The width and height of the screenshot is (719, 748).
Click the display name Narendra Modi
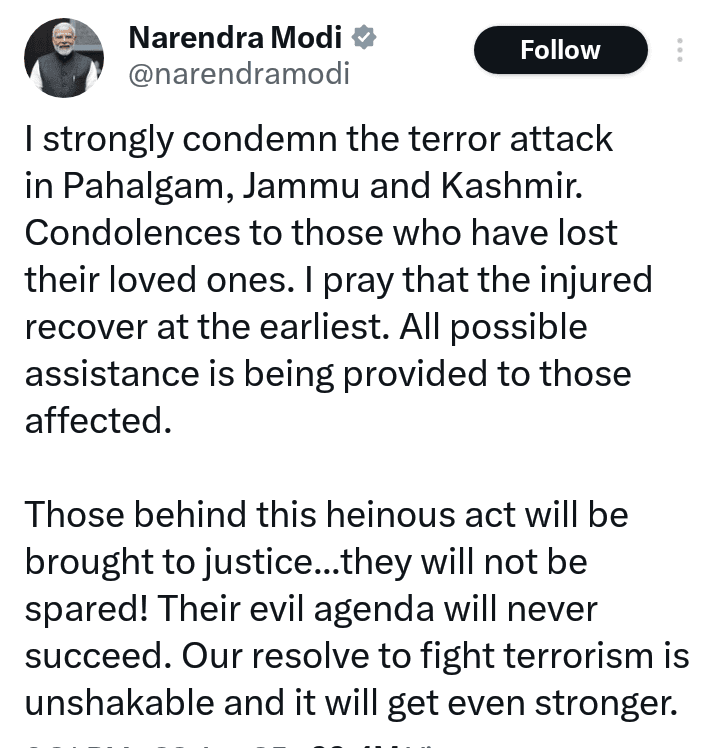tap(235, 38)
